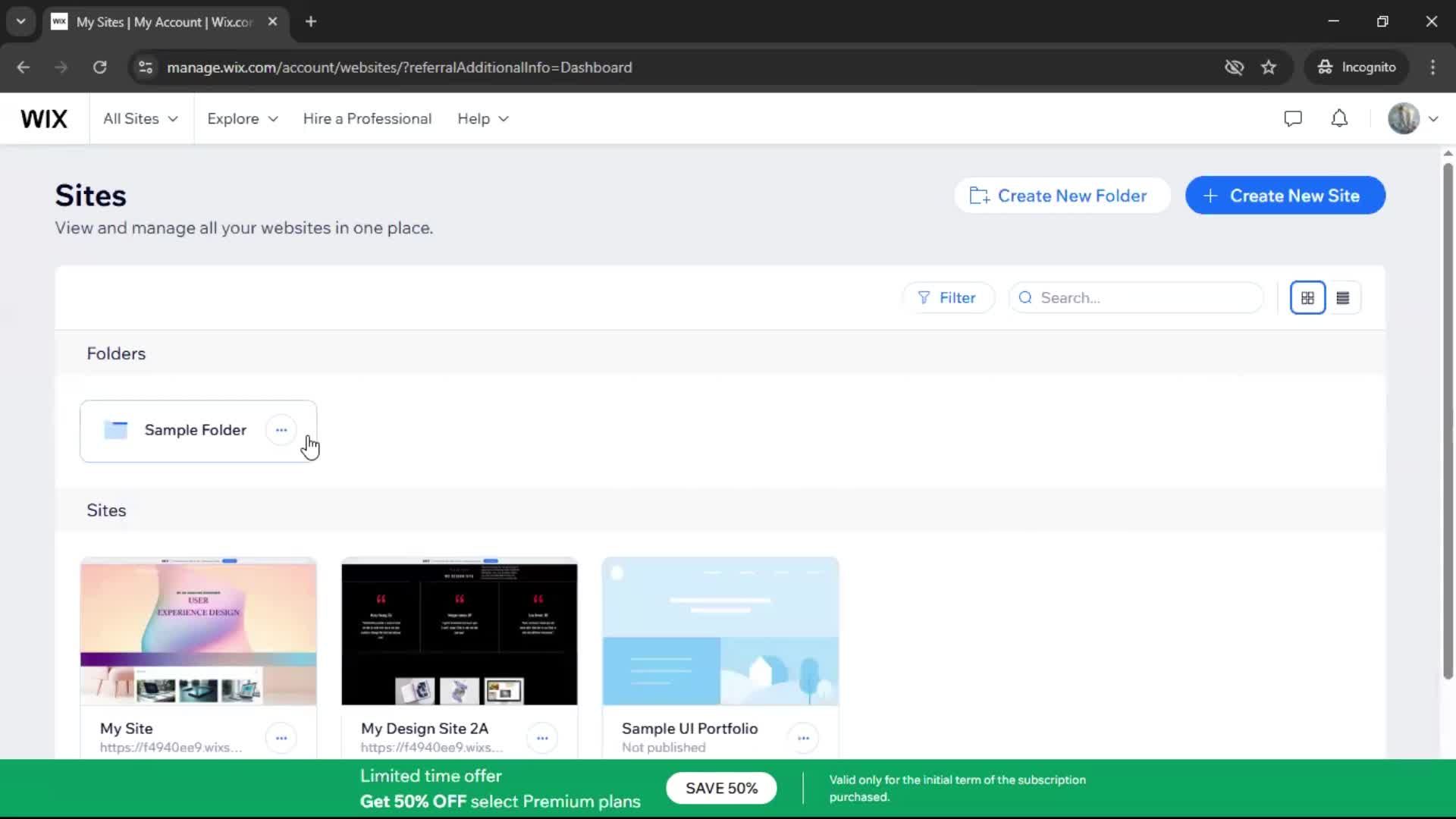Image resolution: width=1456 pixels, height=819 pixels.
Task: Click the SAVE 50% button
Action: 721,789
